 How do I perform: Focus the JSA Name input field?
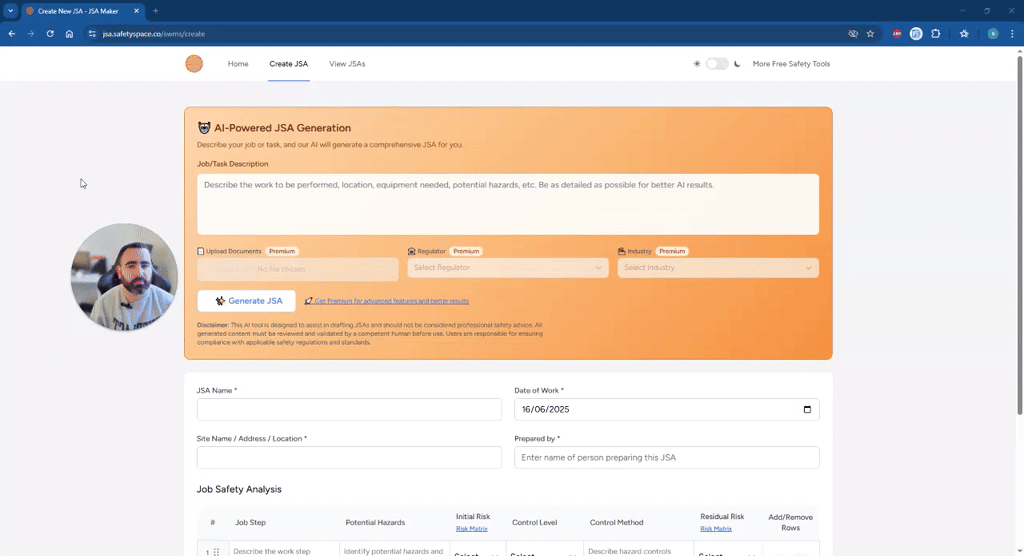tap(349, 410)
